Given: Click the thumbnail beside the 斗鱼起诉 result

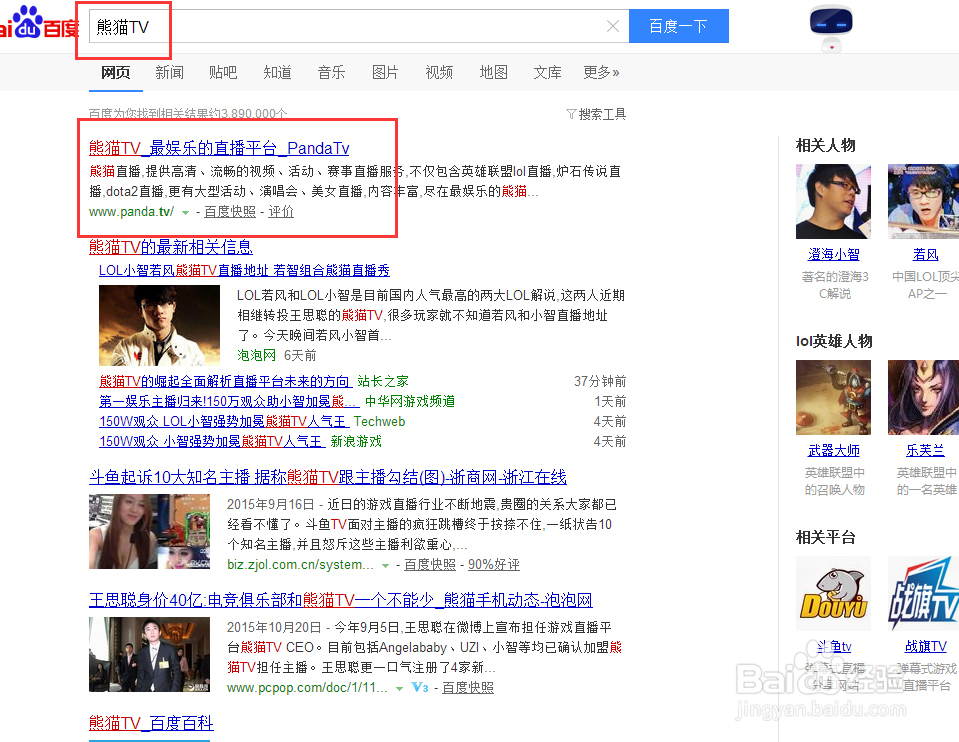Looking at the screenshot, I should coord(149,532).
